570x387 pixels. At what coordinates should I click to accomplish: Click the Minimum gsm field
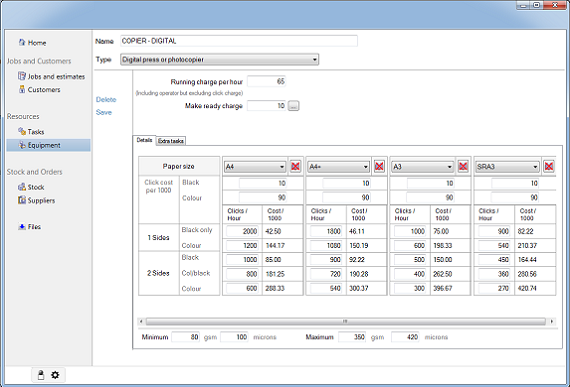coord(185,337)
